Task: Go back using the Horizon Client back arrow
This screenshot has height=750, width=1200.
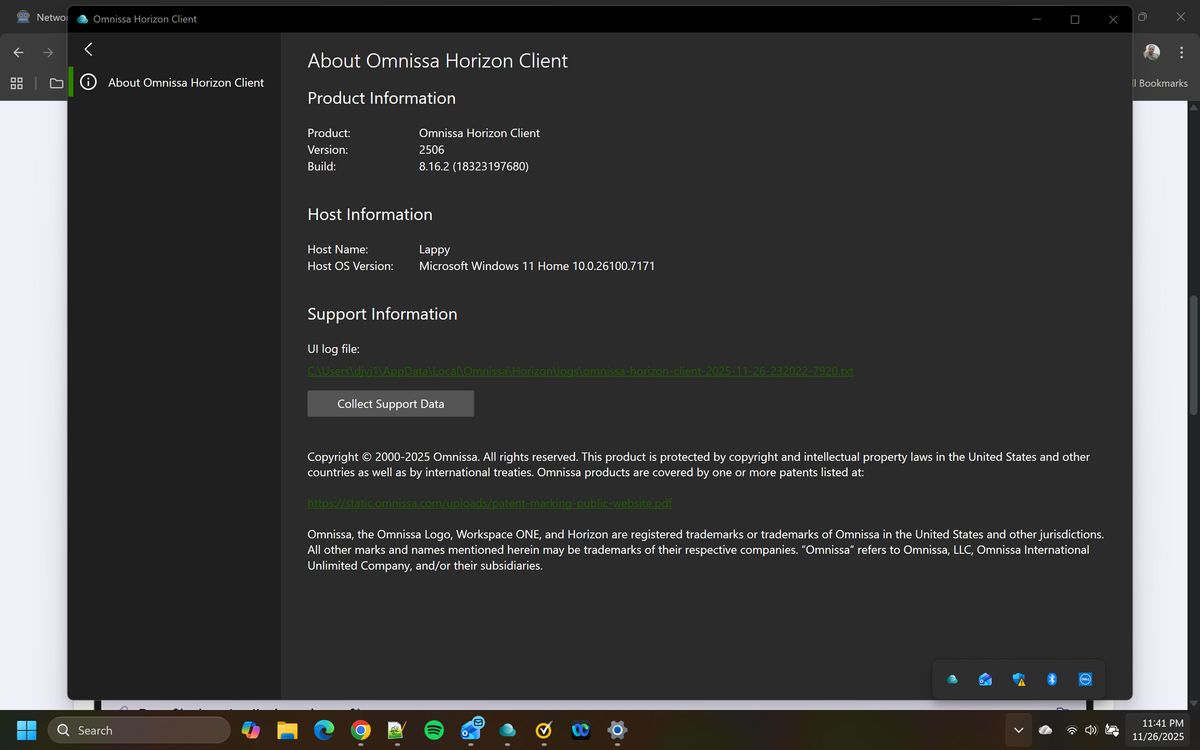Action: (88, 49)
